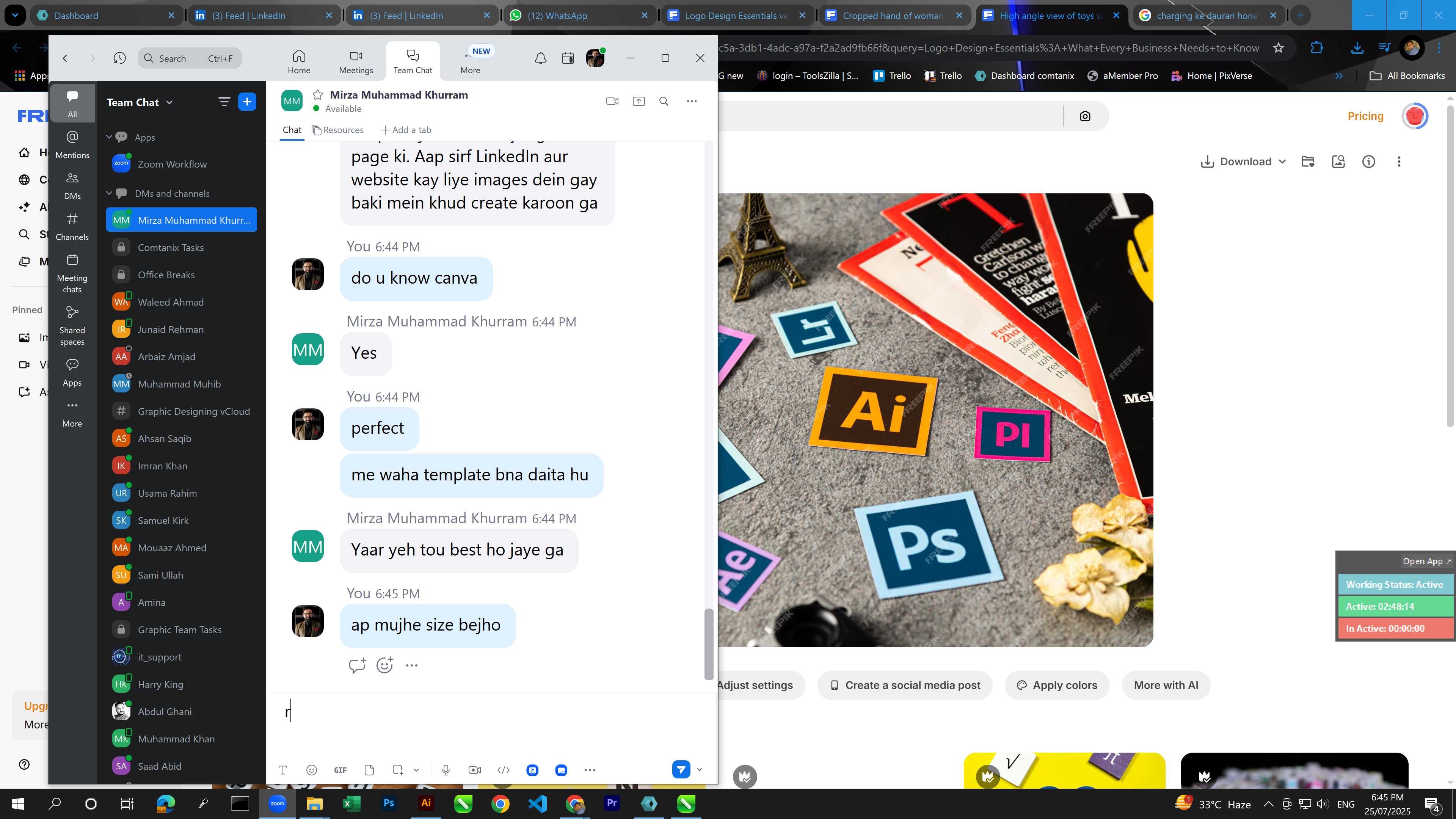Click Freepik search-by-image camera icon
Screen dimensions: 1456x819
[x=1085, y=116]
